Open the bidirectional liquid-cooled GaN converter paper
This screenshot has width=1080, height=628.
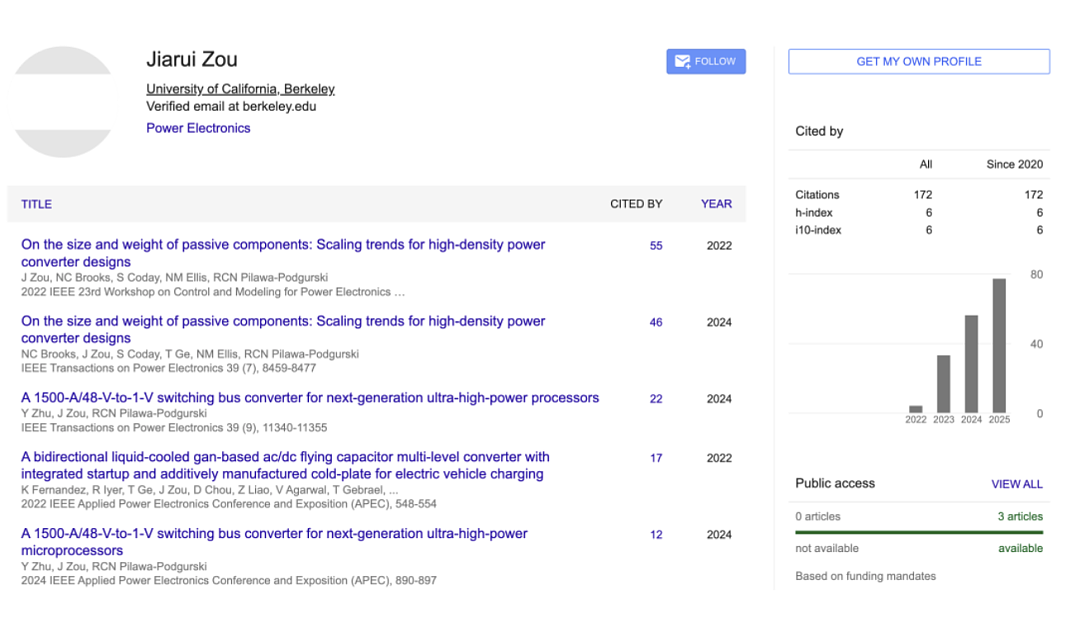[x=285, y=465]
